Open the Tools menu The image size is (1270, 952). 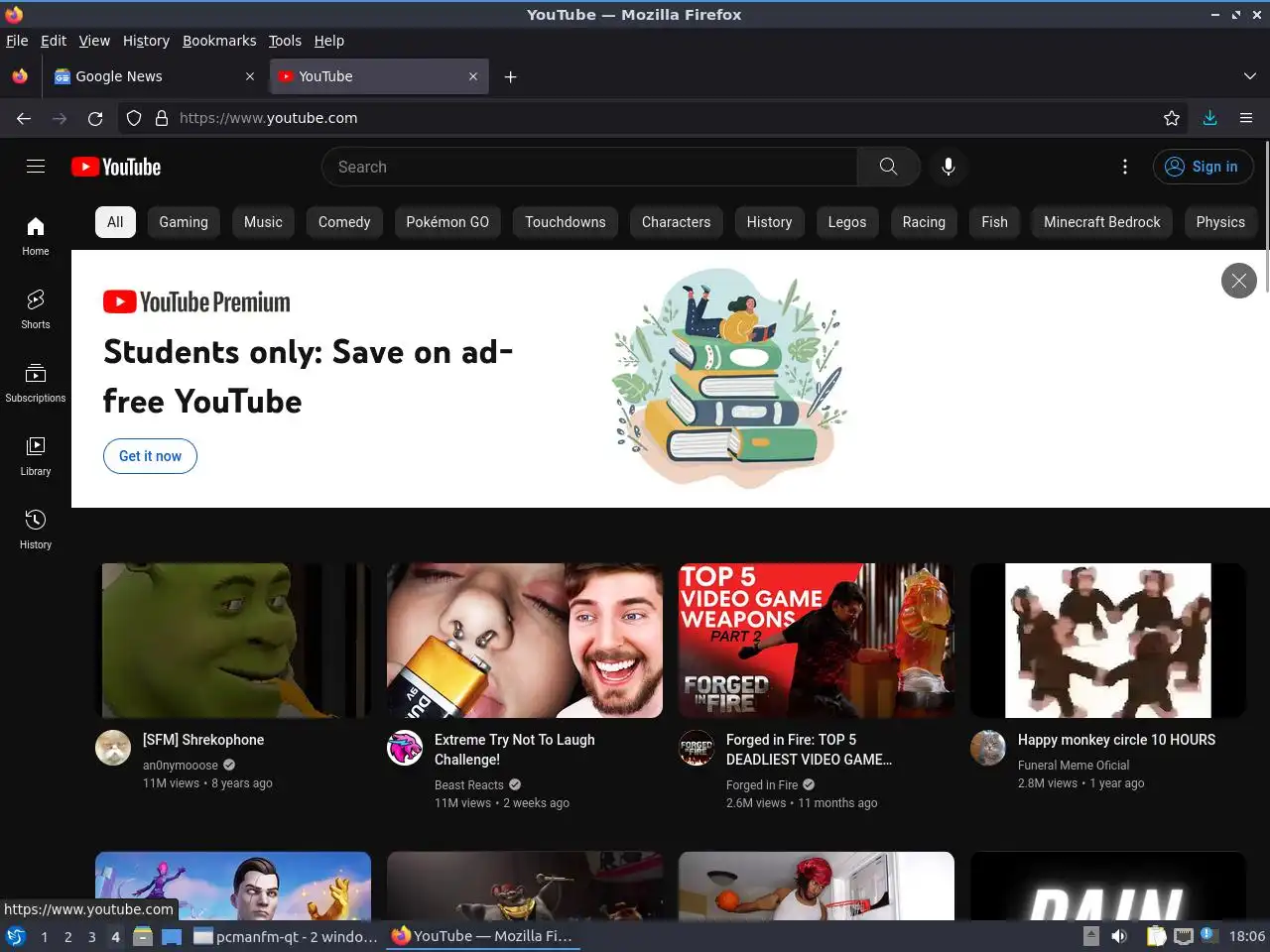click(x=285, y=41)
